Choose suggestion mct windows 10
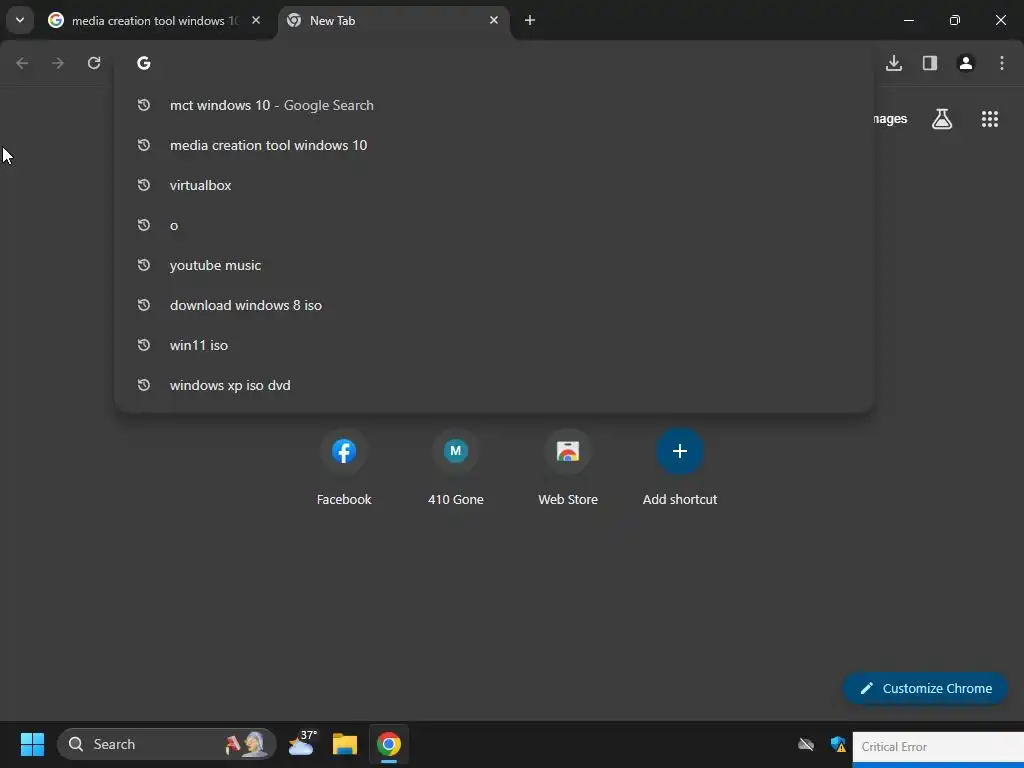1024x768 pixels. [x=494, y=105]
